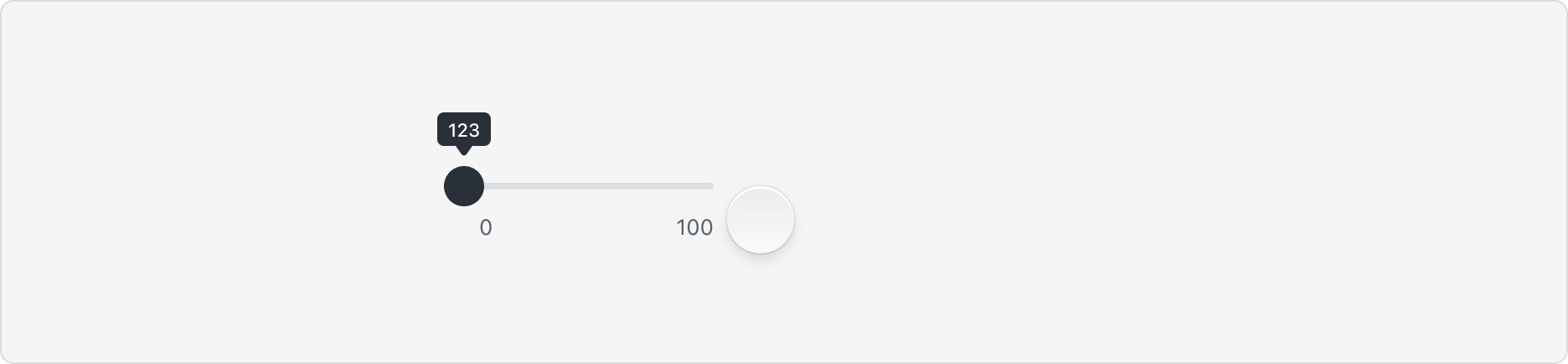This screenshot has width=1568, height=364.
Task: Click the "100" maximum label
Action: [694, 227]
